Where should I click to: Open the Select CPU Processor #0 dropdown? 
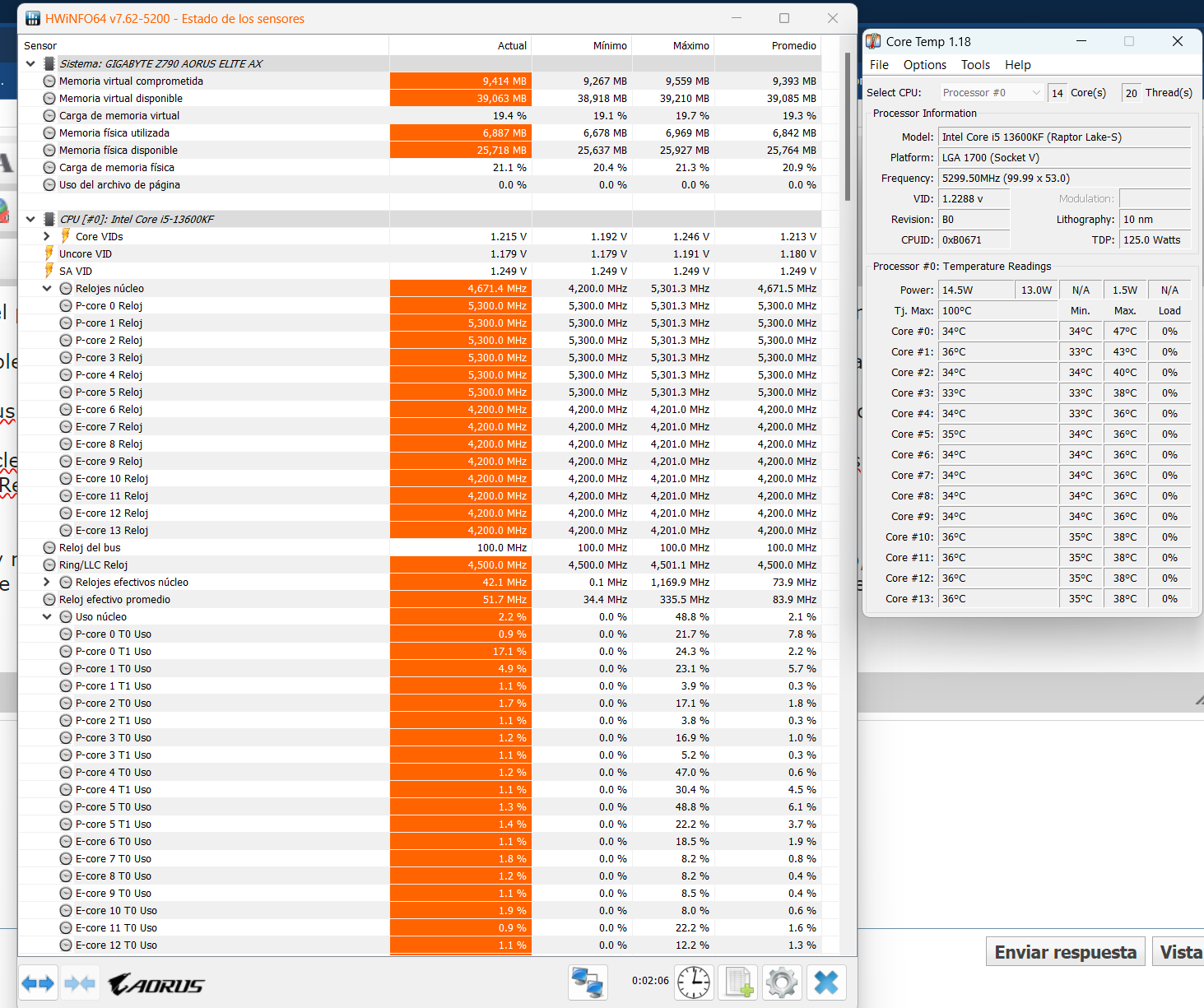coord(992,93)
